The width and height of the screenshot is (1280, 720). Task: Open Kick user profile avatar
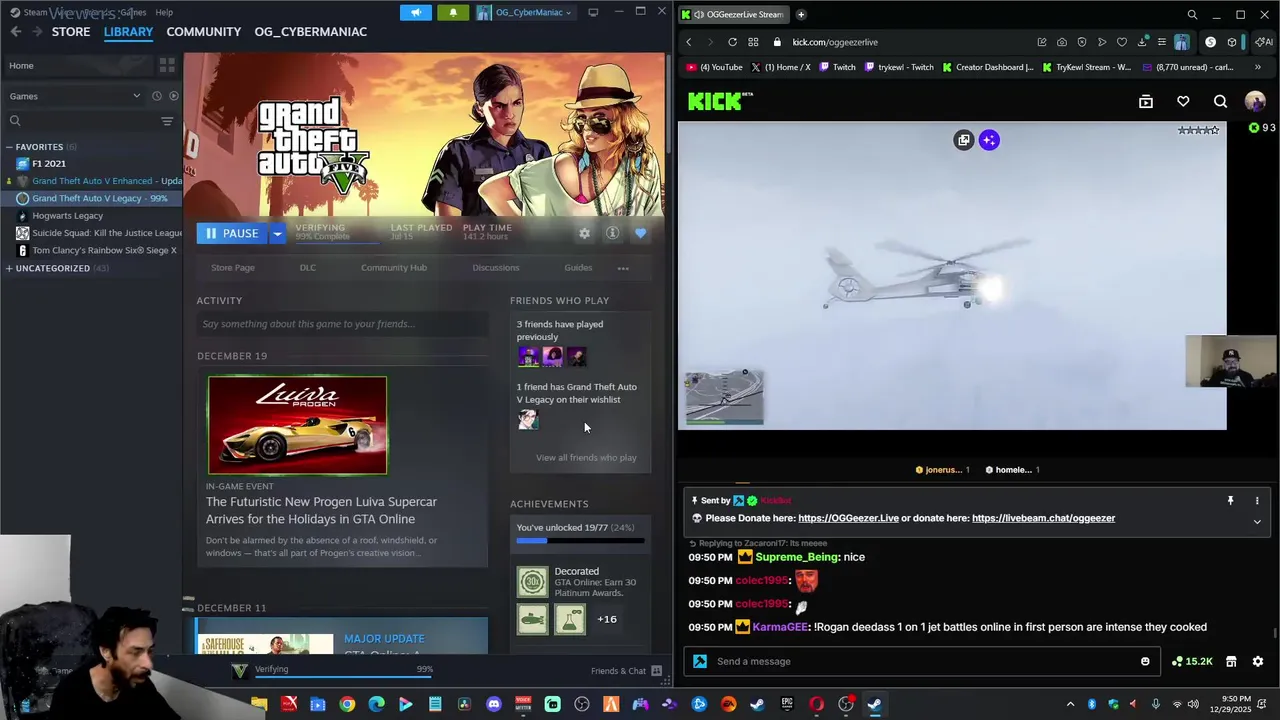tap(1255, 102)
